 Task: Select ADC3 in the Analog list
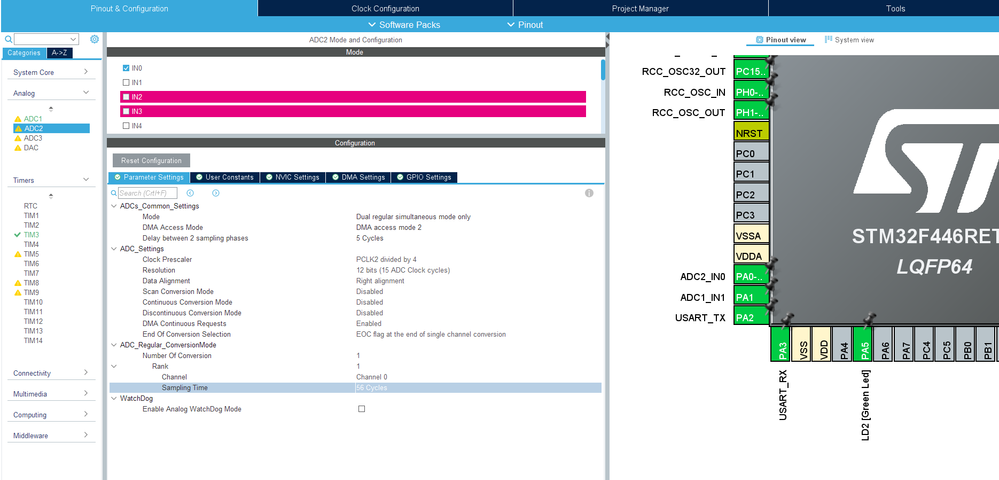point(33,138)
